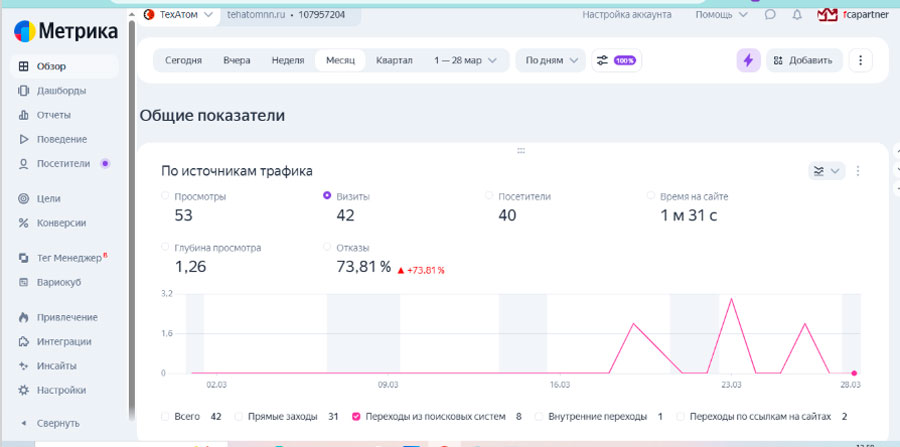
Task: Check Внутренние переходы checkbox
Action: tap(539, 416)
